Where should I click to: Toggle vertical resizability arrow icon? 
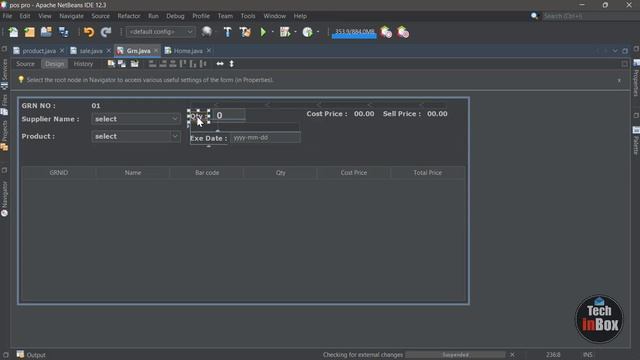click(x=231, y=64)
